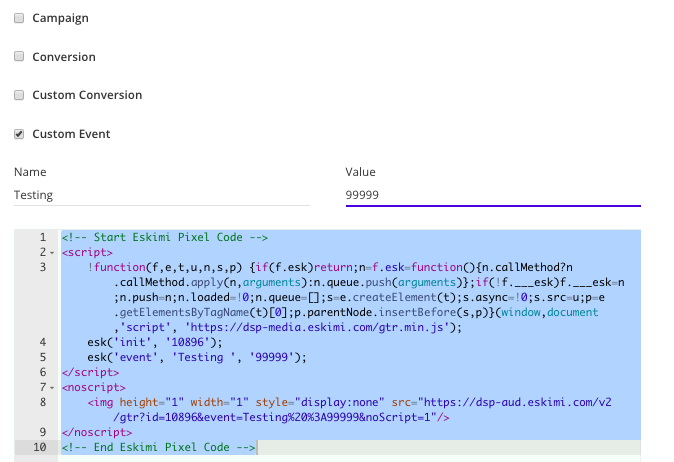Click the img tag dsp-aud.eskimi.com URL
Screen dimensions: 674x462
(x=515, y=402)
